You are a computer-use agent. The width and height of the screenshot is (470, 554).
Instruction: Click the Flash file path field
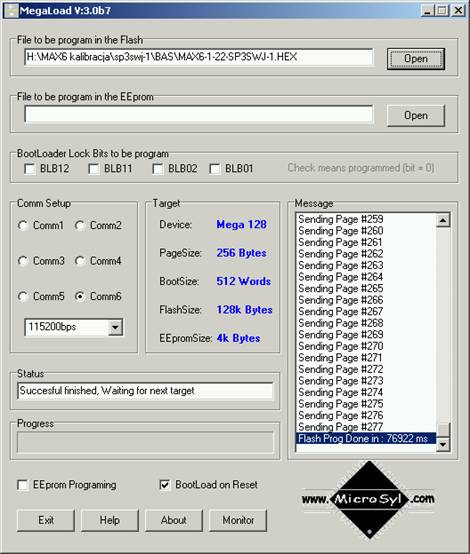[x=199, y=57]
